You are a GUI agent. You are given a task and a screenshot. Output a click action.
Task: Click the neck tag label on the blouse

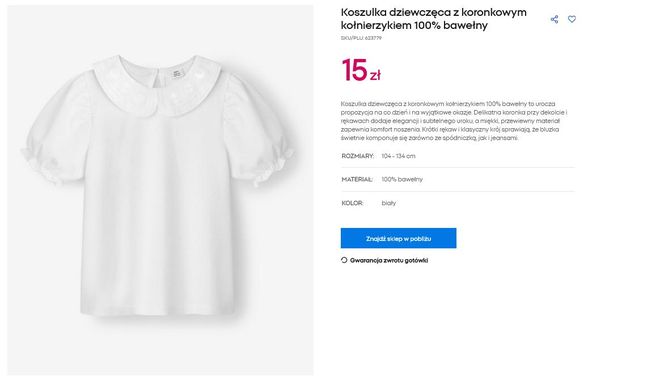pyautogui.click(x=176, y=74)
